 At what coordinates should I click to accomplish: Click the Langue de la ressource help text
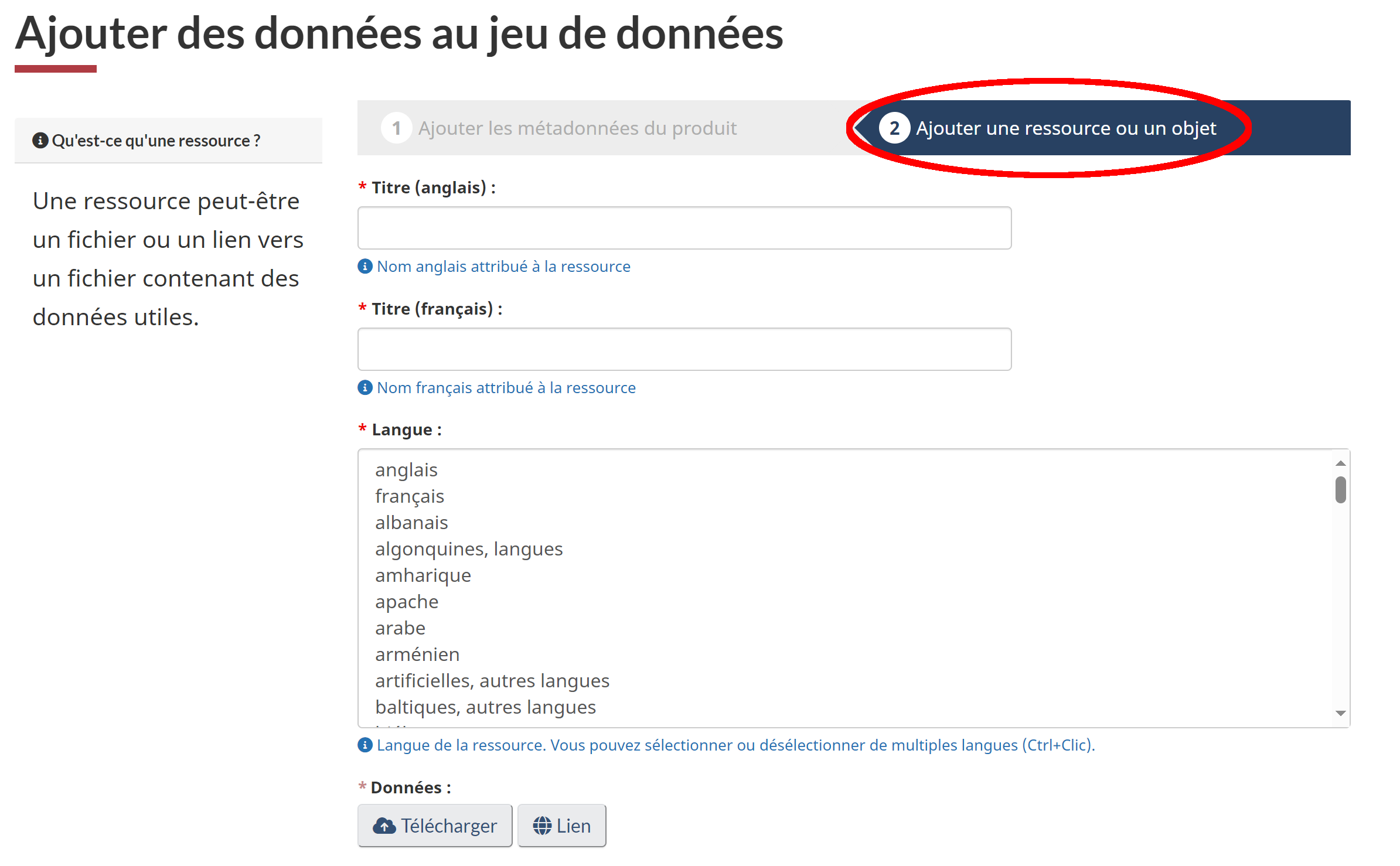736,745
